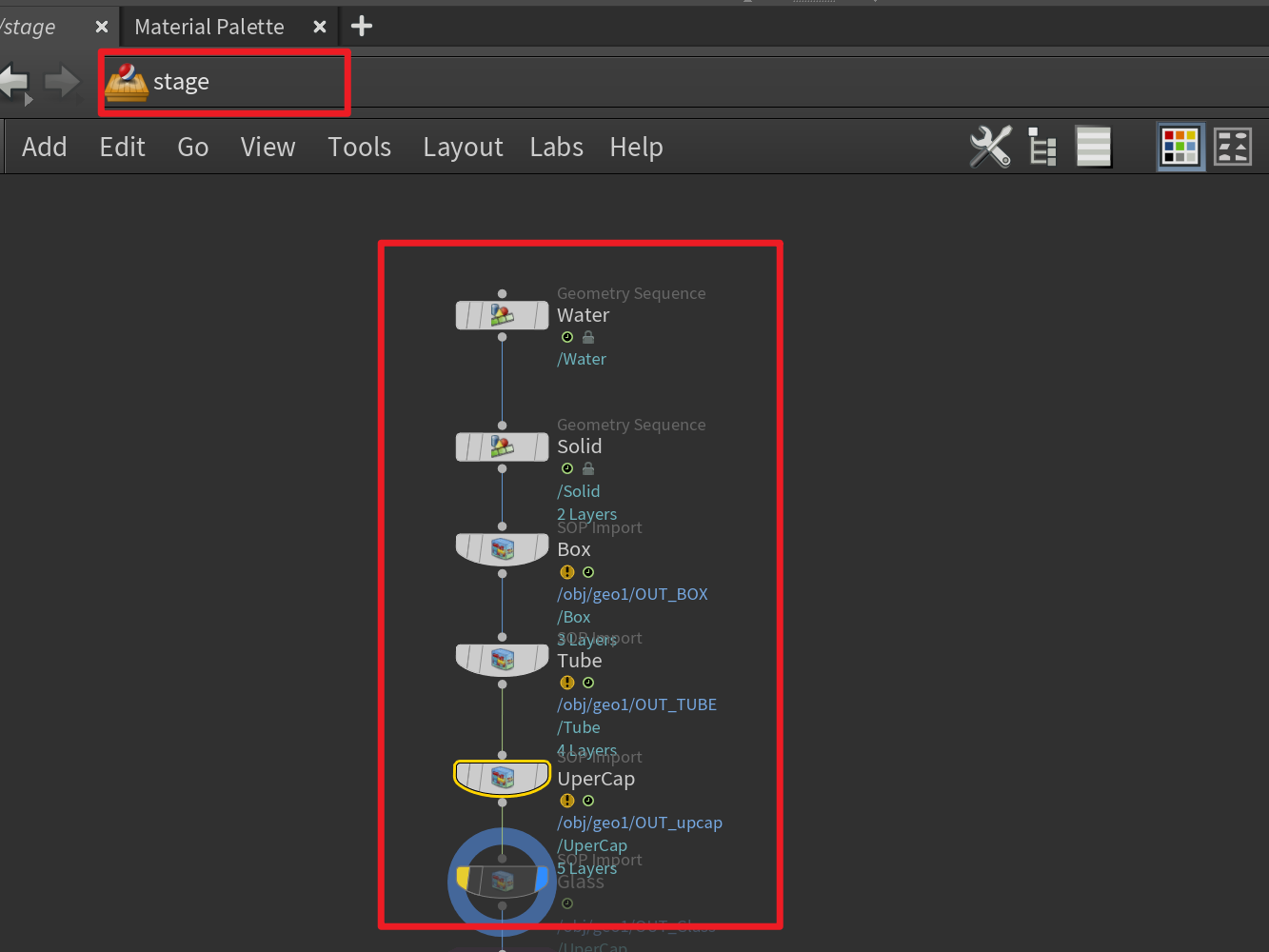Open the View menu

click(x=268, y=147)
